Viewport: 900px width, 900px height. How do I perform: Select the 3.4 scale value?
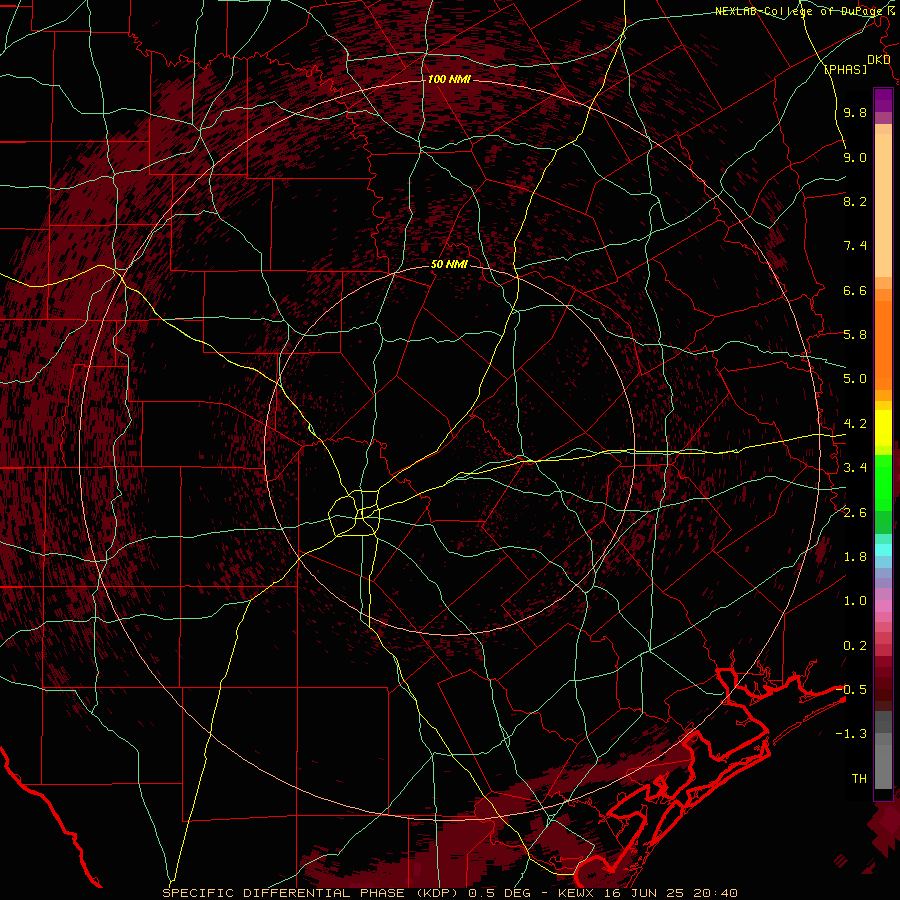[855, 468]
